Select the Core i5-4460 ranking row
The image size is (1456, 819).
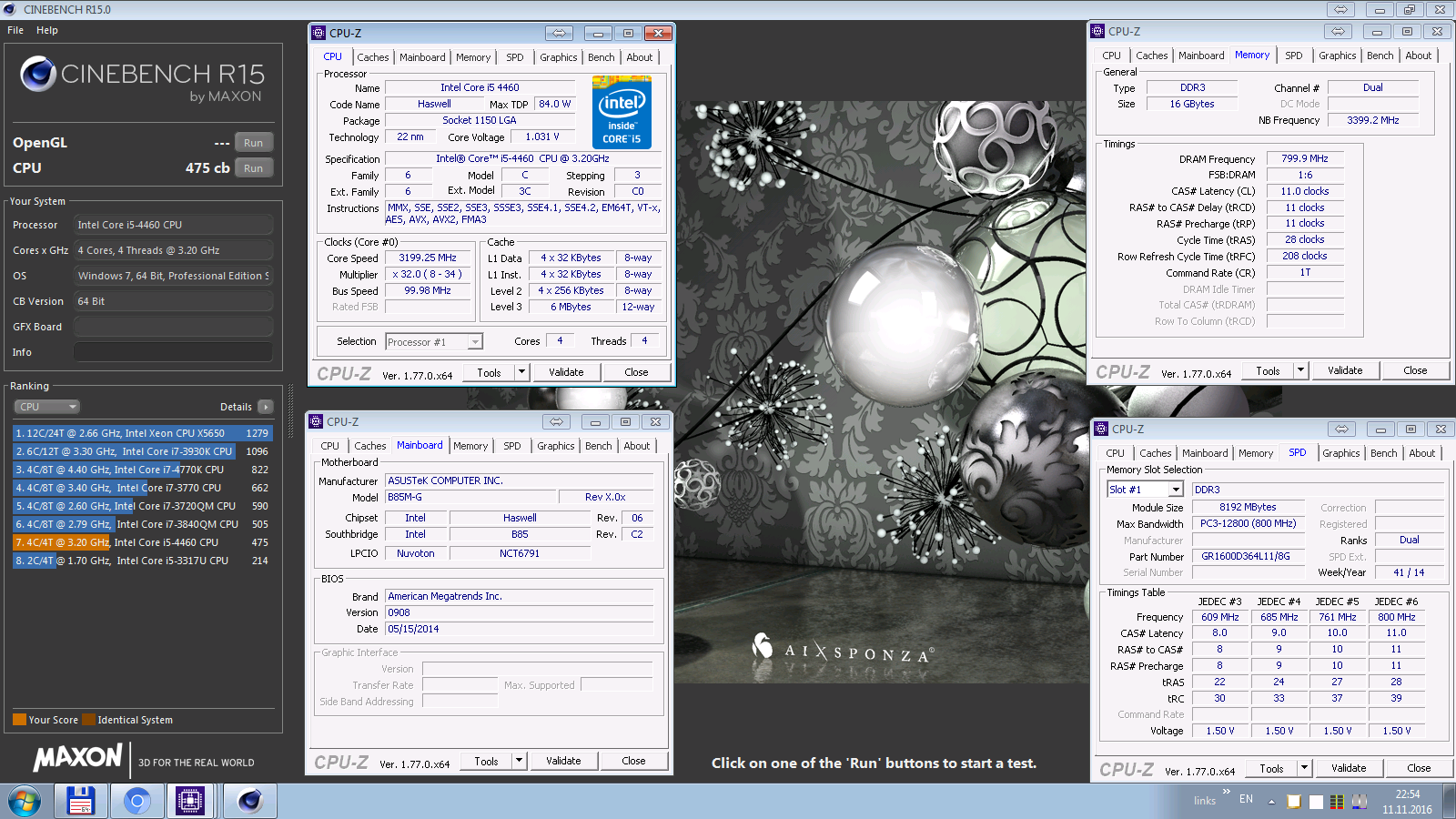142,542
